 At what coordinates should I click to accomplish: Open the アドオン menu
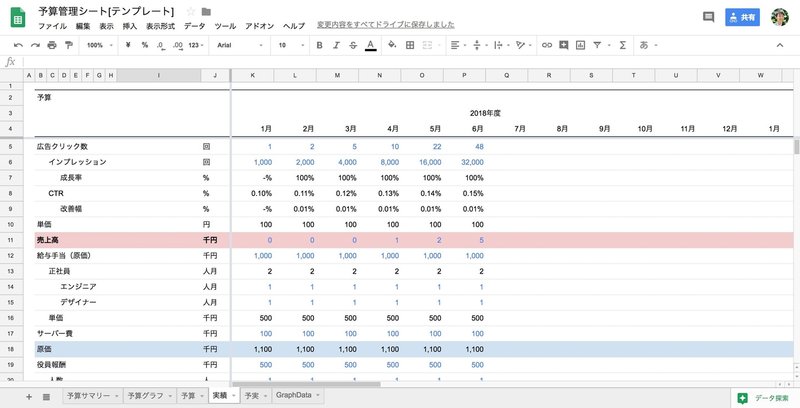click(259, 26)
